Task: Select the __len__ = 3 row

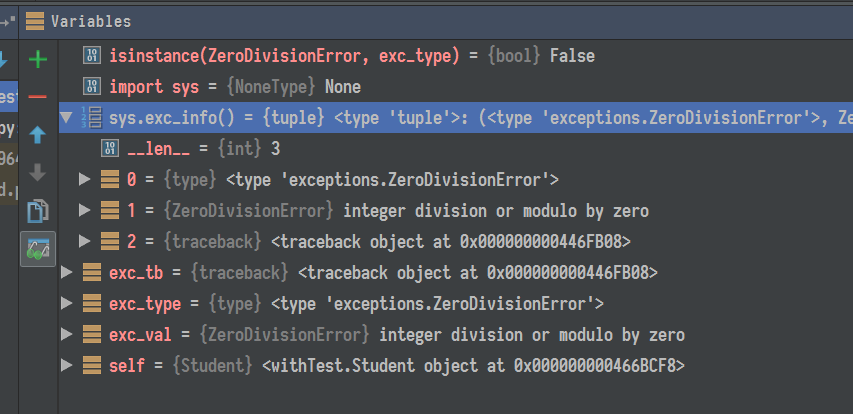Action: [200, 149]
